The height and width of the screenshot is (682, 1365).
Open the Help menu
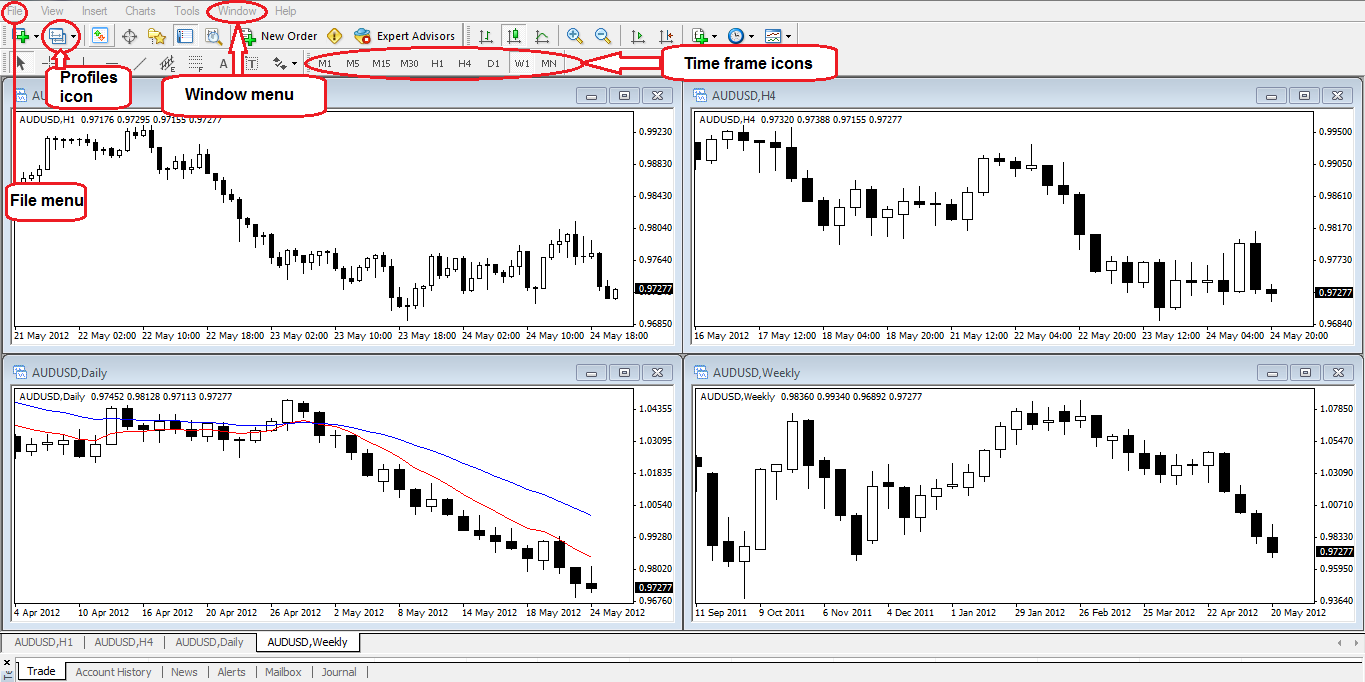[x=285, y=11]
